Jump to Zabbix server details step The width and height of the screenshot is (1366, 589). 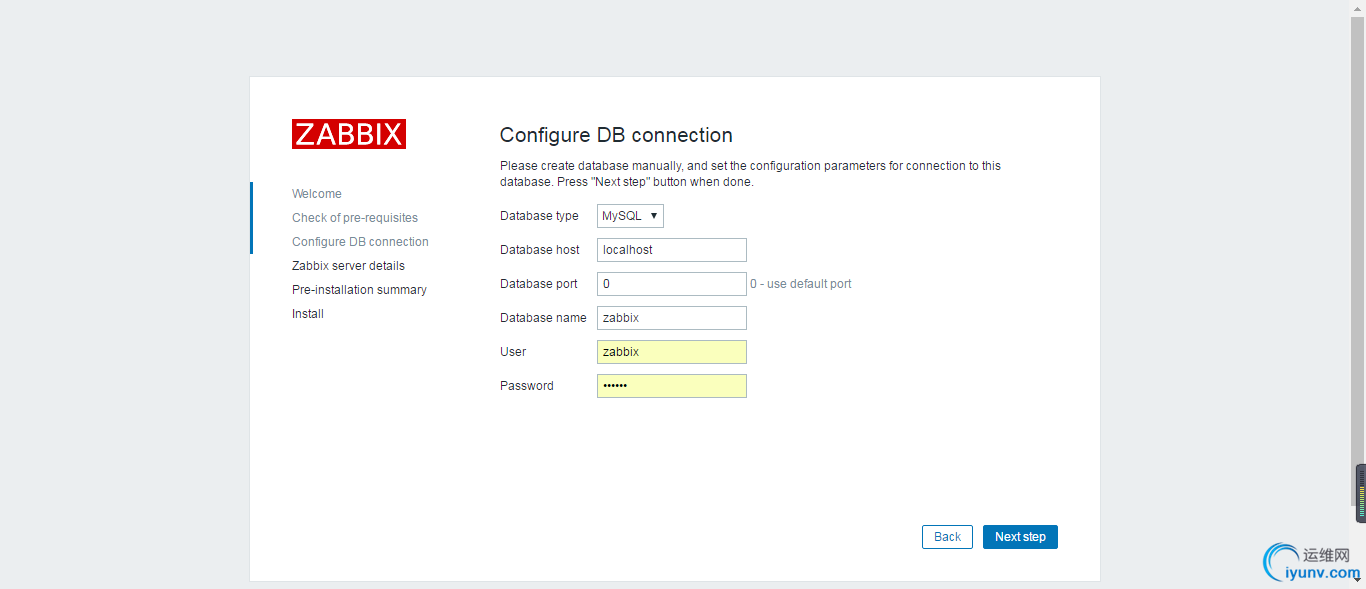tap(348, 266)
